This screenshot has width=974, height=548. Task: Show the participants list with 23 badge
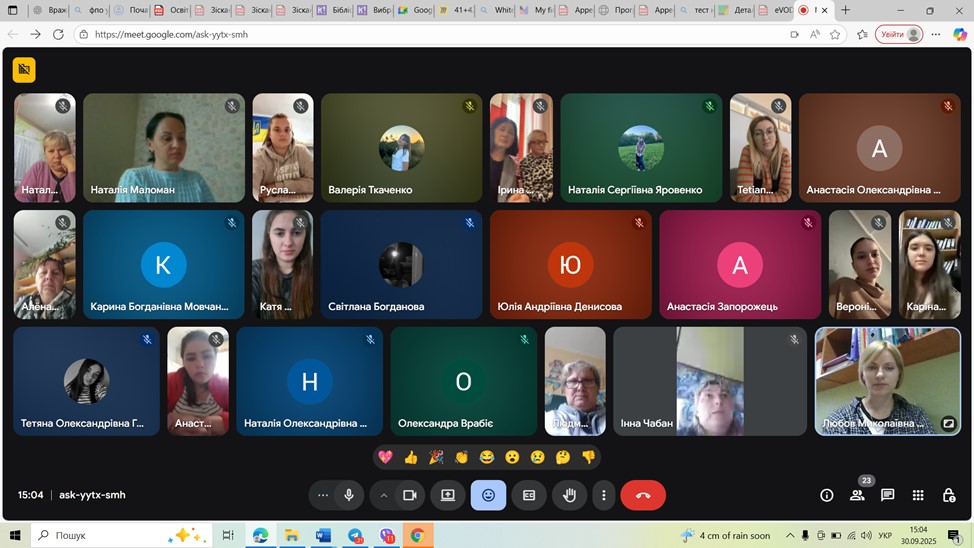[857, 495]
